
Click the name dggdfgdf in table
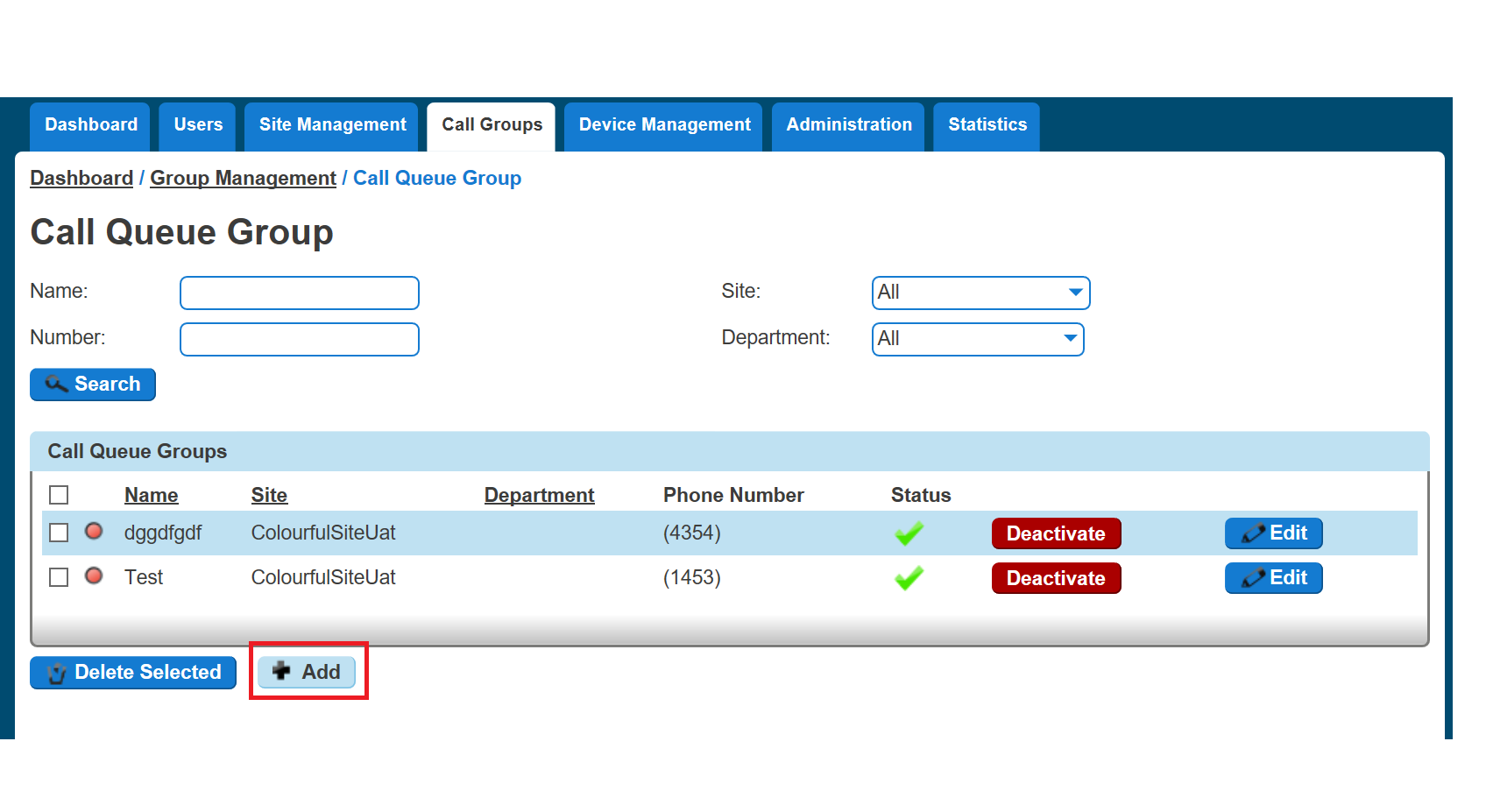coord(163,533)
